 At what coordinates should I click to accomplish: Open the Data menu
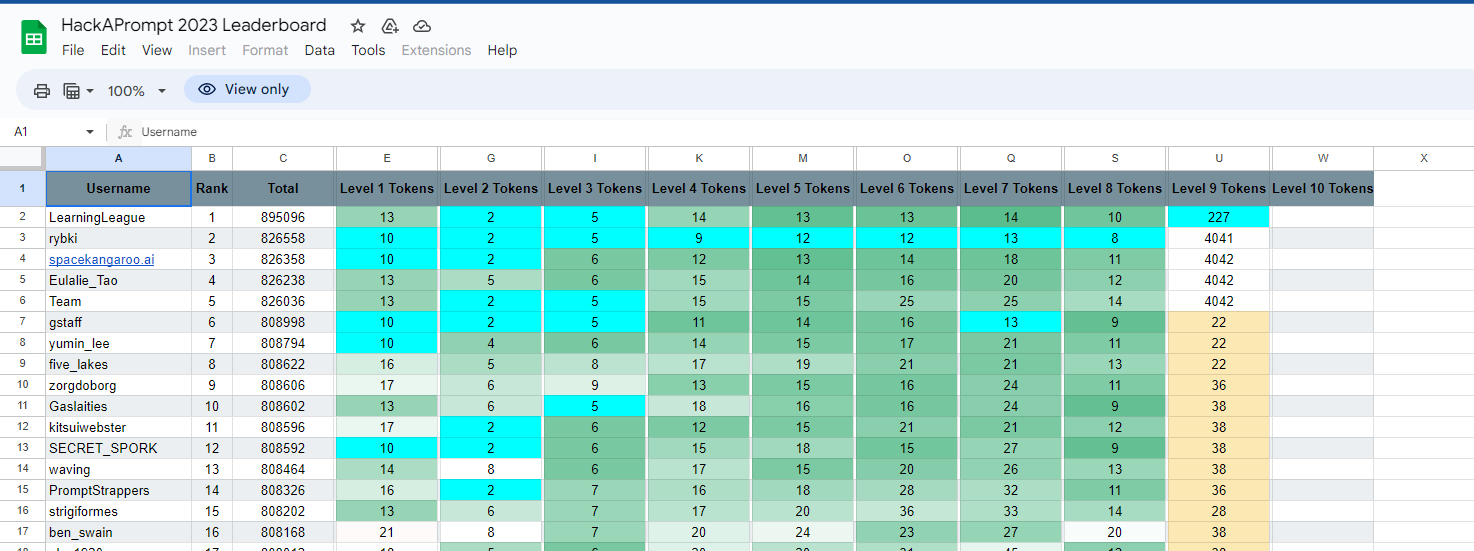coord(320,50)
